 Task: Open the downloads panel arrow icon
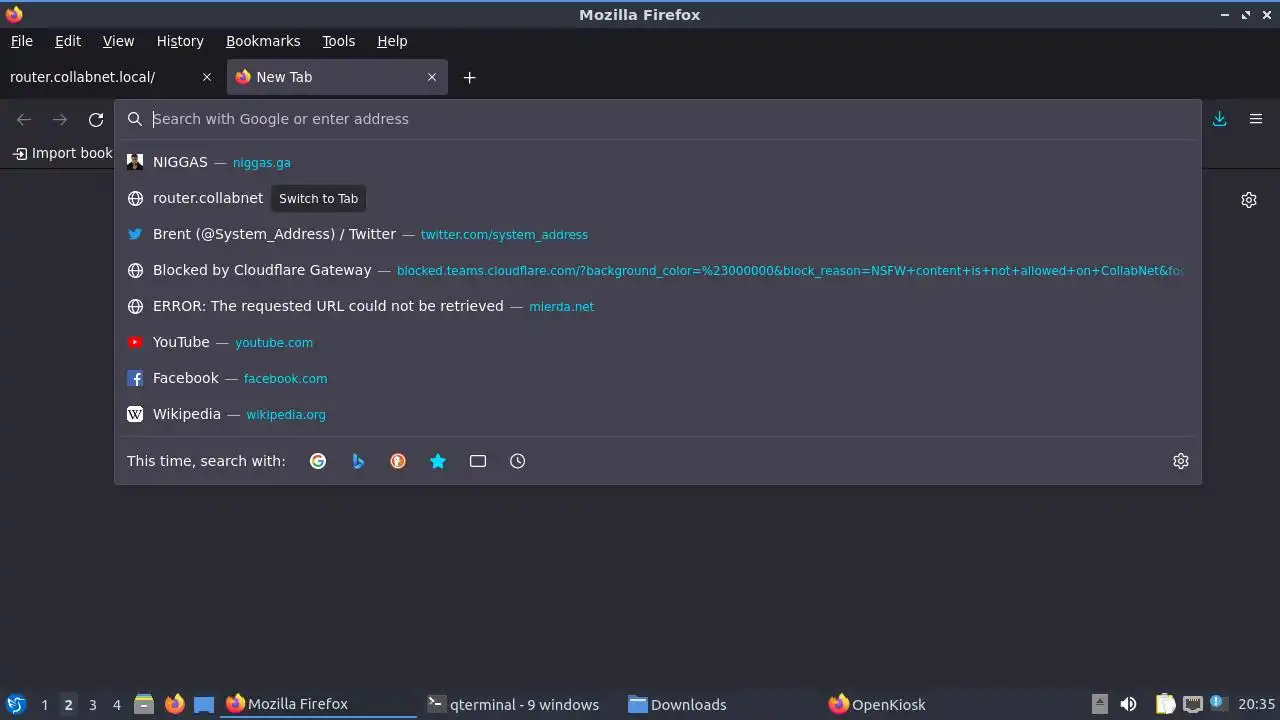pos(1220,119)
